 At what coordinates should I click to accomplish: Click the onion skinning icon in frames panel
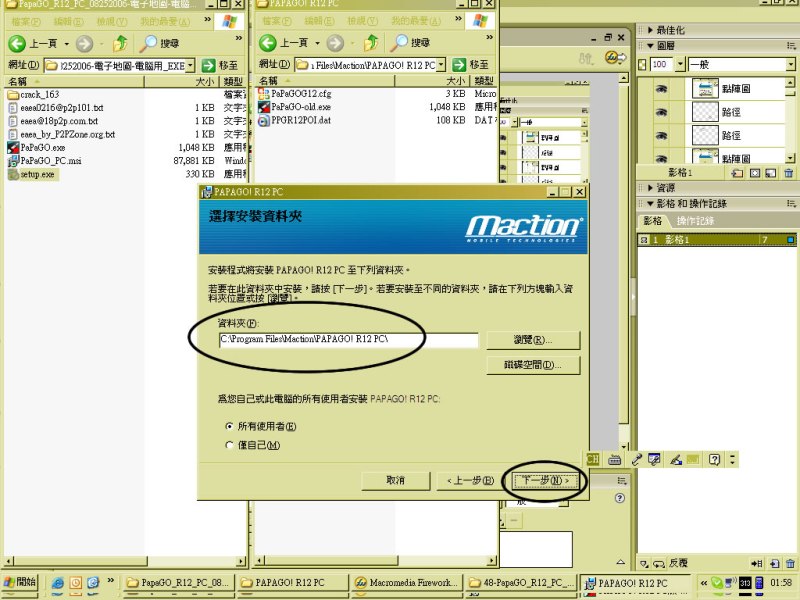[x=644, y=564]
